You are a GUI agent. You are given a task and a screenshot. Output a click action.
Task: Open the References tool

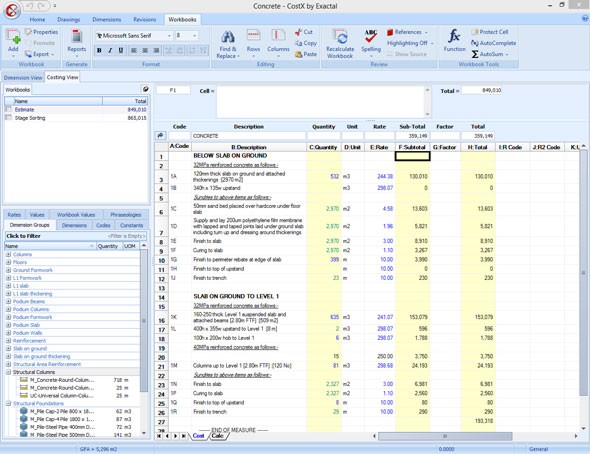(407, 32)
